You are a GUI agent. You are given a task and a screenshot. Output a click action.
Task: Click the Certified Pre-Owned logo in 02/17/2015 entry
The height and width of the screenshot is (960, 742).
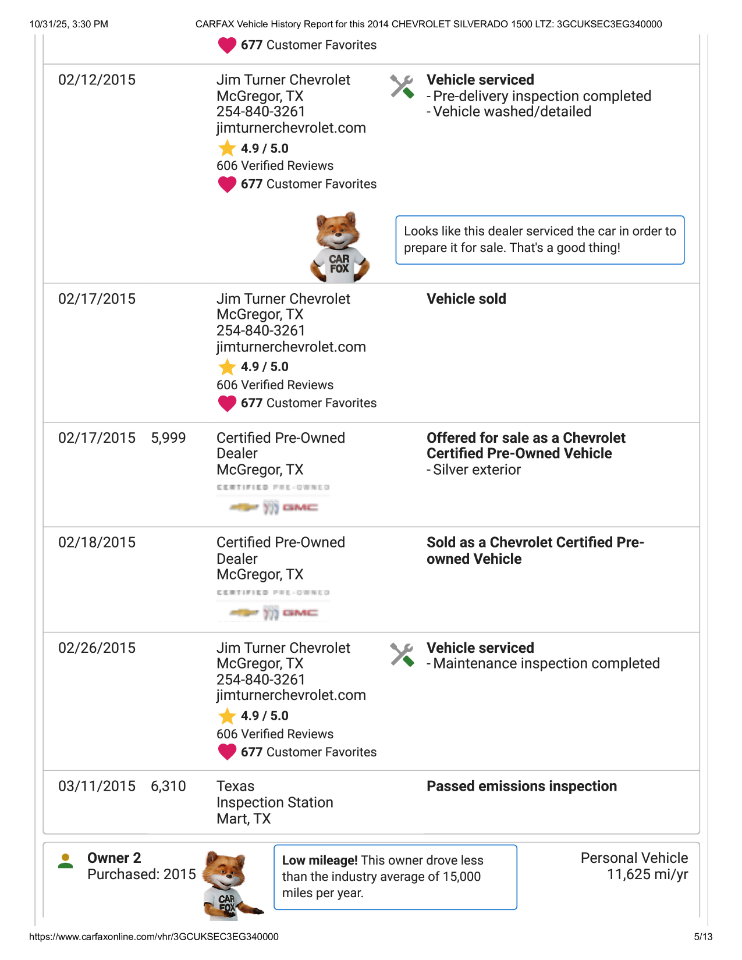tap(273, 498)
